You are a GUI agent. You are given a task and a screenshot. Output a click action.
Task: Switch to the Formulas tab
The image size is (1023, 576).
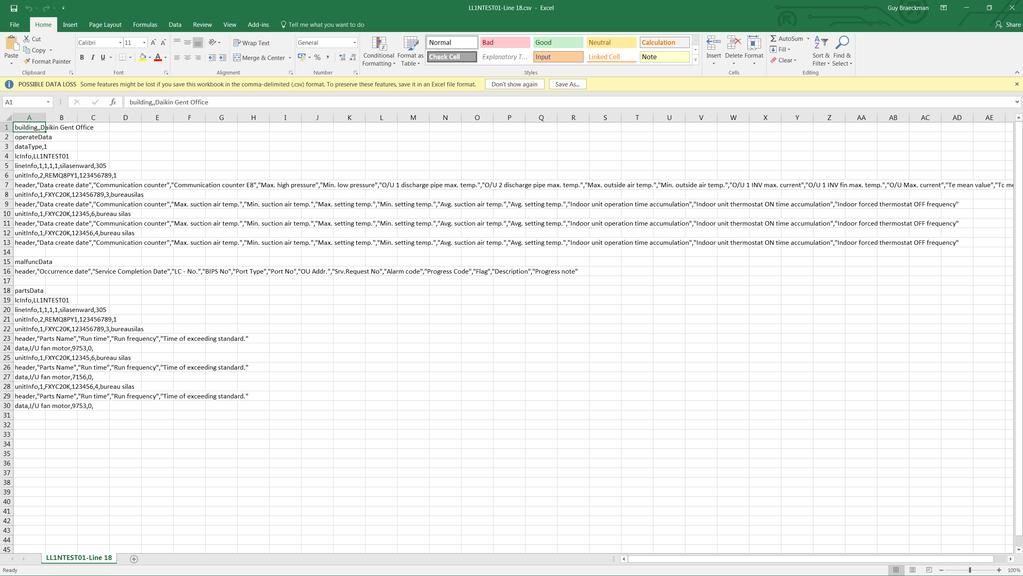tap(145, 25)
